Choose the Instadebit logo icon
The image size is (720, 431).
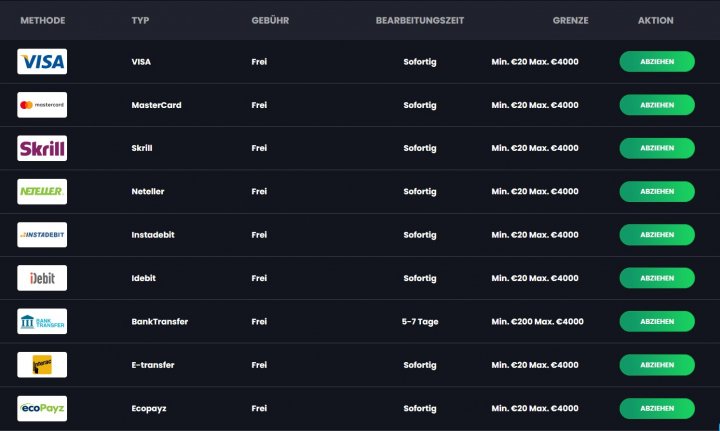click(x=42, y=235)
